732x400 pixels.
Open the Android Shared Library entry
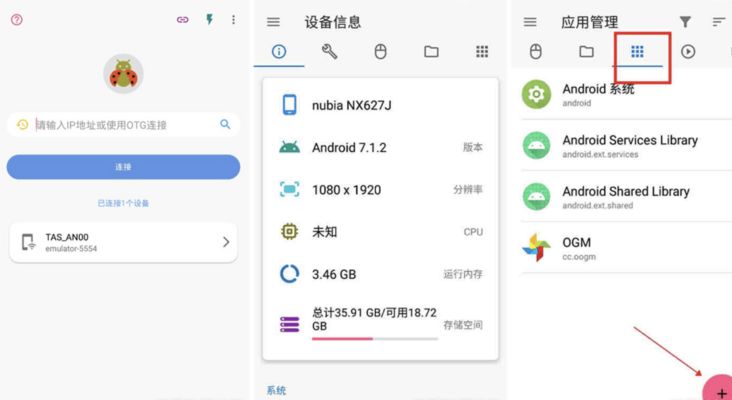click(x=626, y=196)
